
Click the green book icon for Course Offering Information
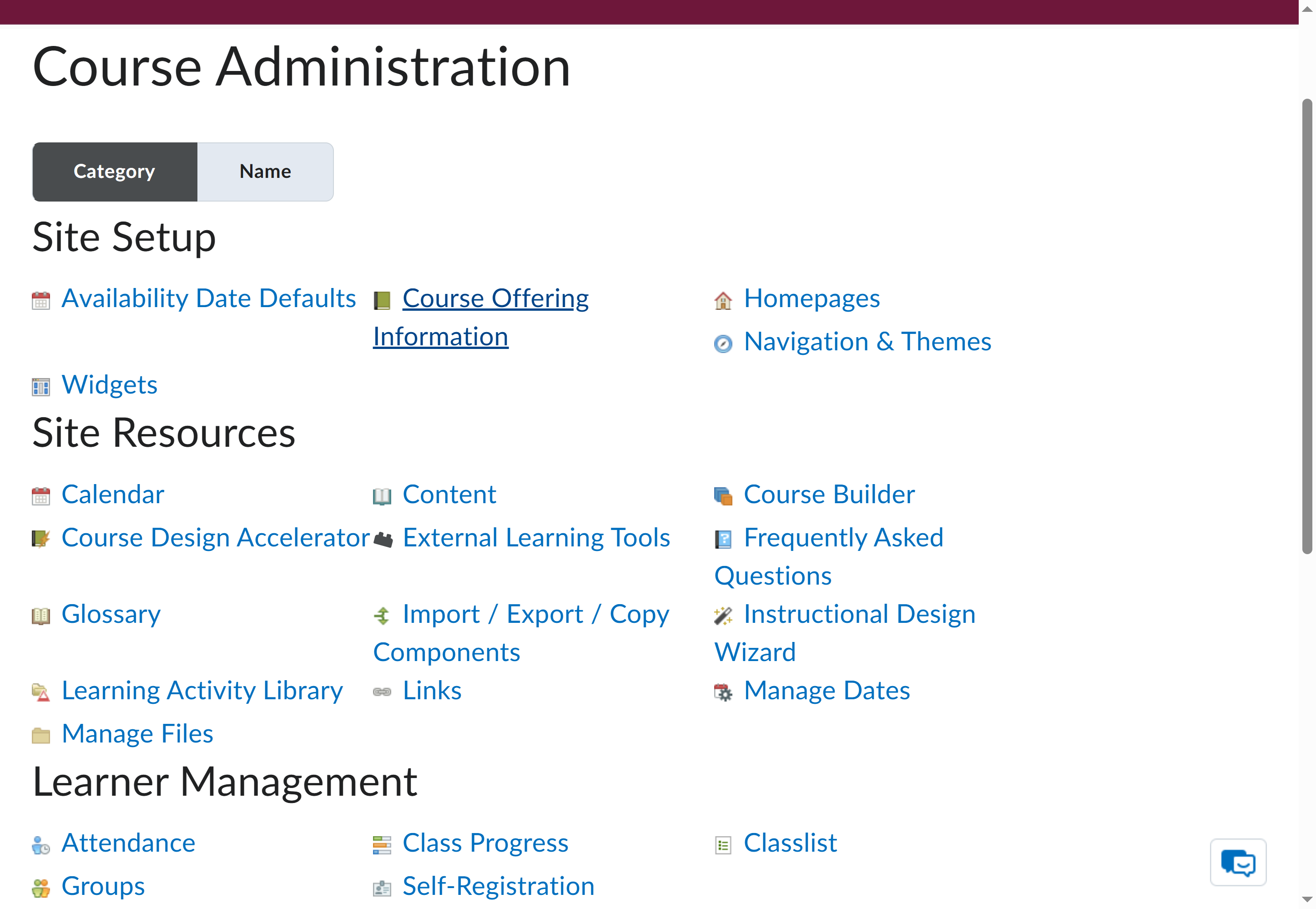[382, 300]
